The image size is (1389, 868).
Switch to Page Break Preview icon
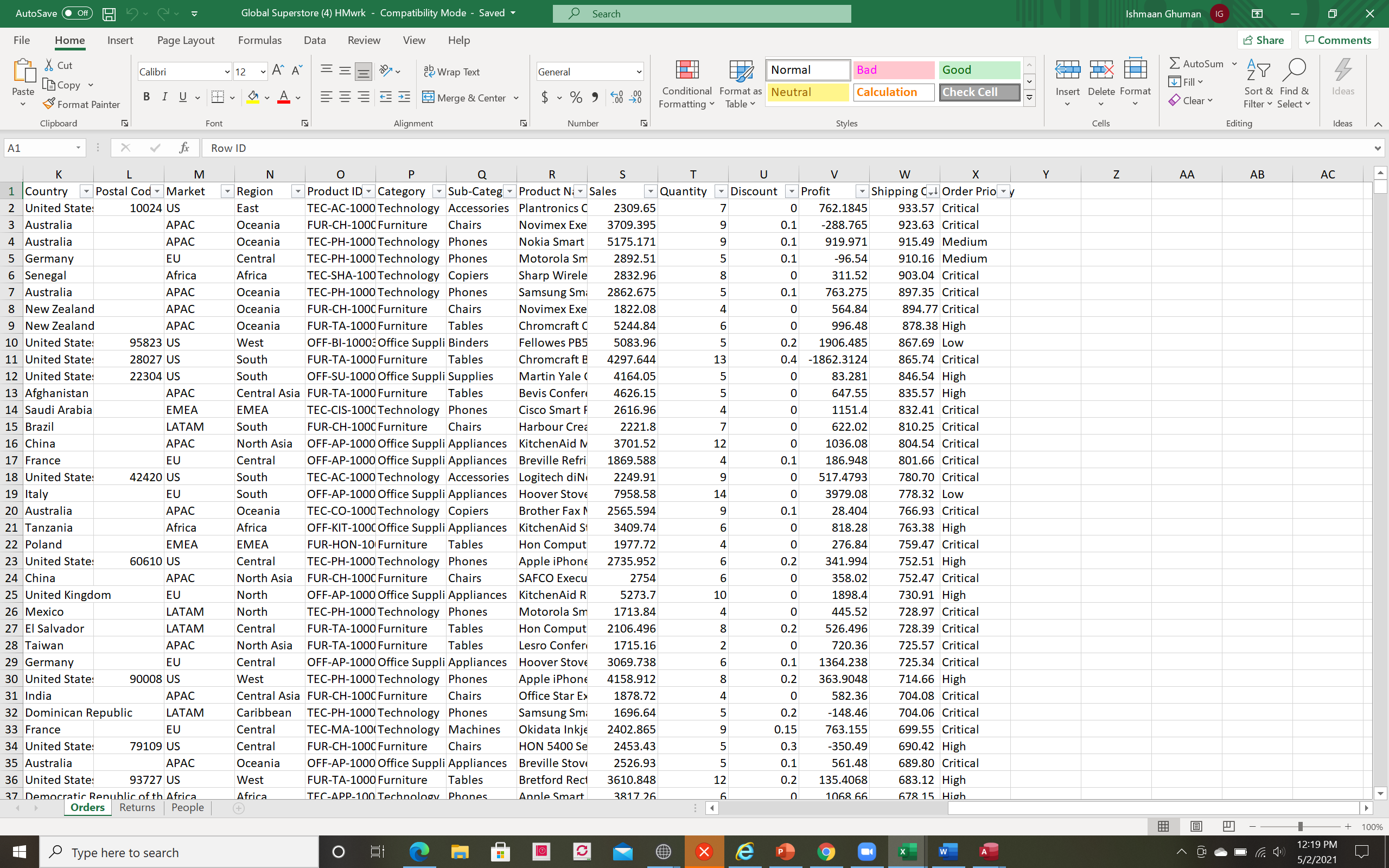[1228, 826]
